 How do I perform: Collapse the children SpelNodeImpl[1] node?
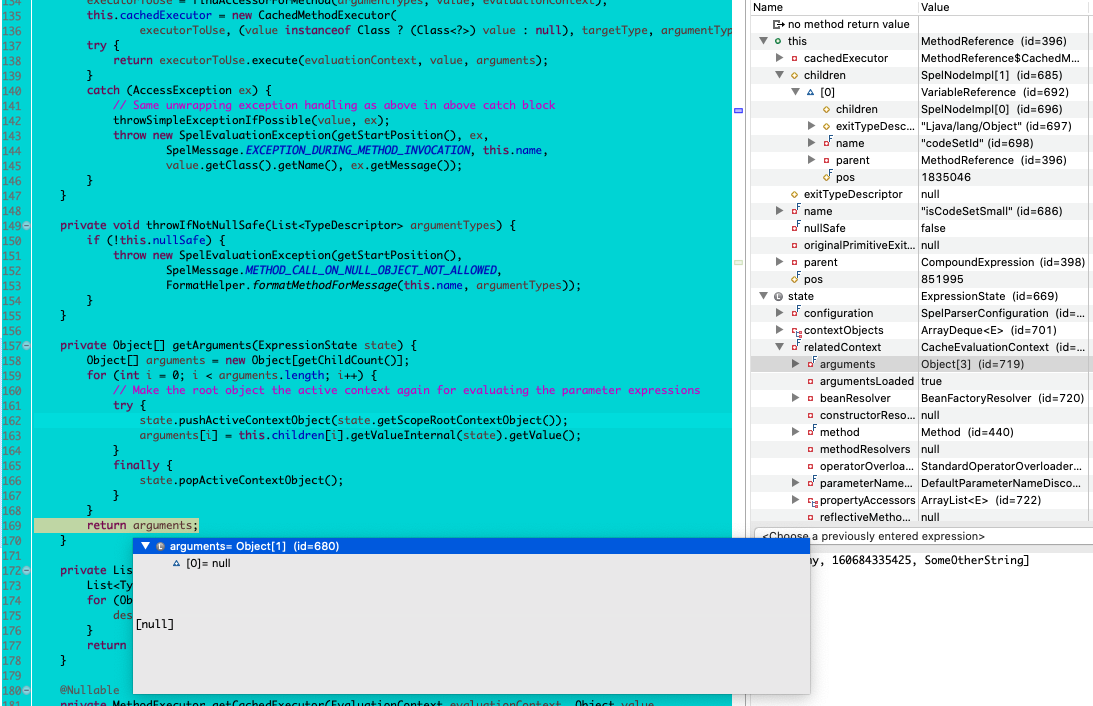pyautogui.click(x=779, y=75)
